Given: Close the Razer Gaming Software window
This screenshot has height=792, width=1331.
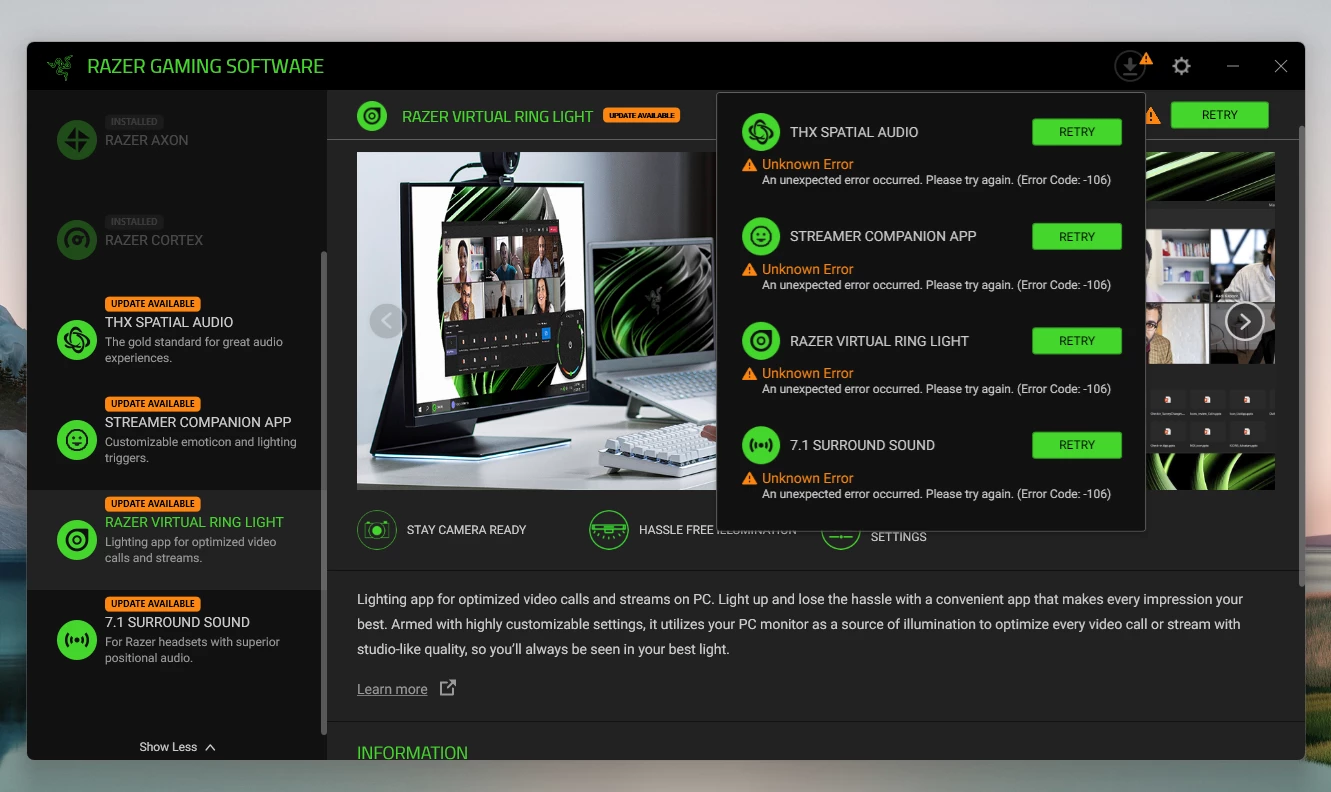Looking at the screenshot, I should 1281,66.
